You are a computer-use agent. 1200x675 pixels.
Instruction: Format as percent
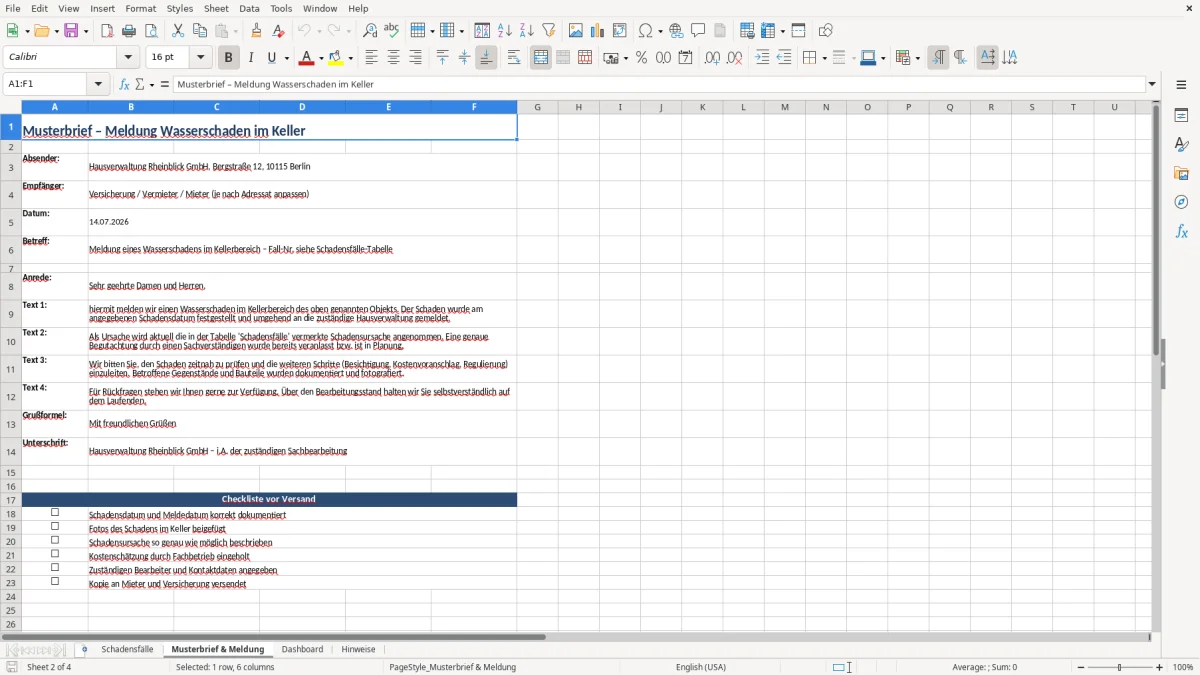[641, 58]
